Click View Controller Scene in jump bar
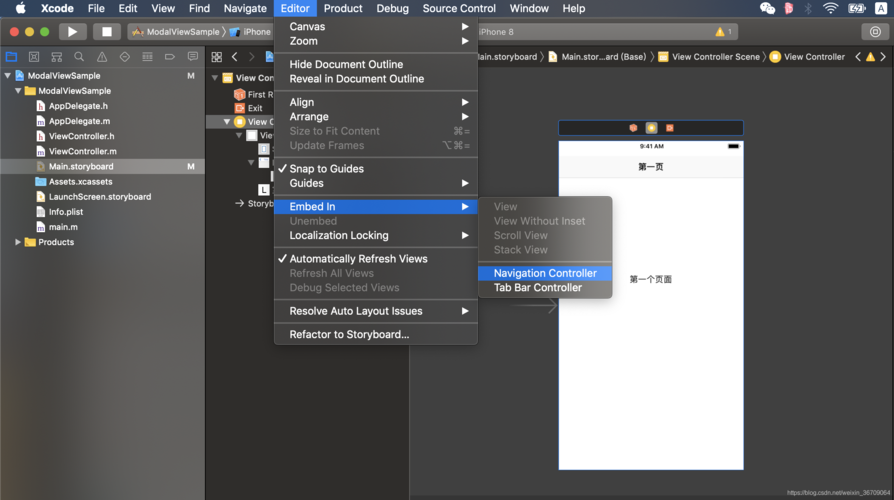 tap(709, 56)
